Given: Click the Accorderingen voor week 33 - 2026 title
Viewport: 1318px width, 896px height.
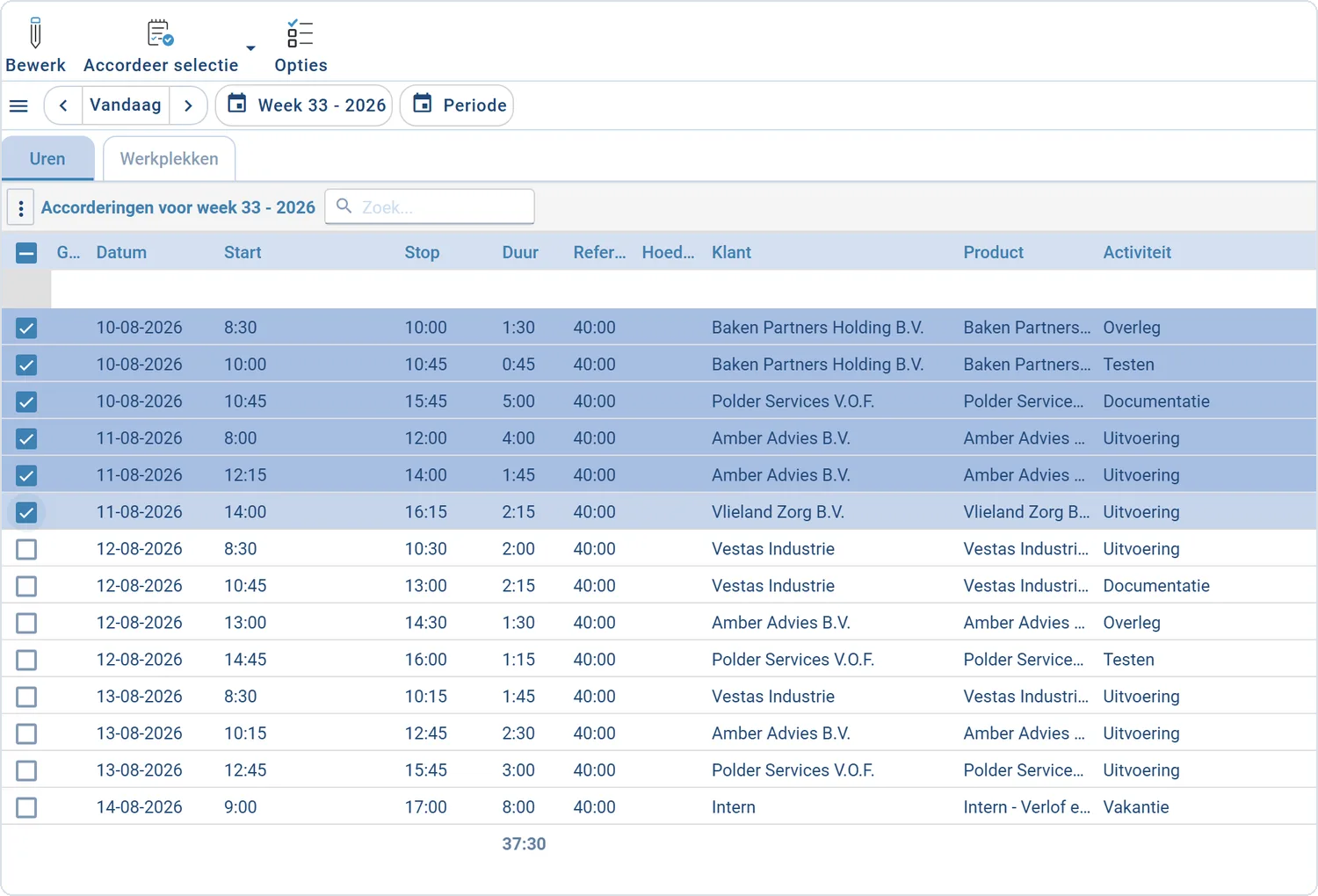Looking at the screenshot, I should [178, 208].
